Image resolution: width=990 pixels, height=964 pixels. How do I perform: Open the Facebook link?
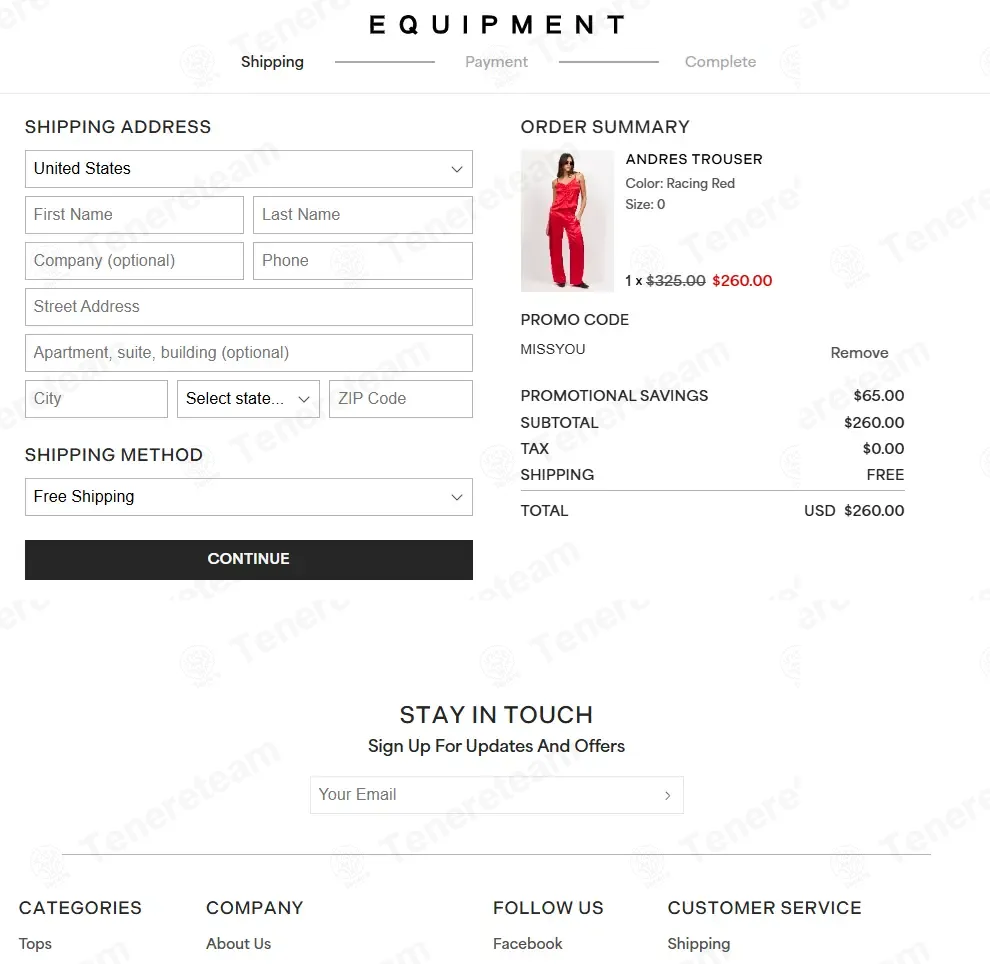click(x=527, y=944)
